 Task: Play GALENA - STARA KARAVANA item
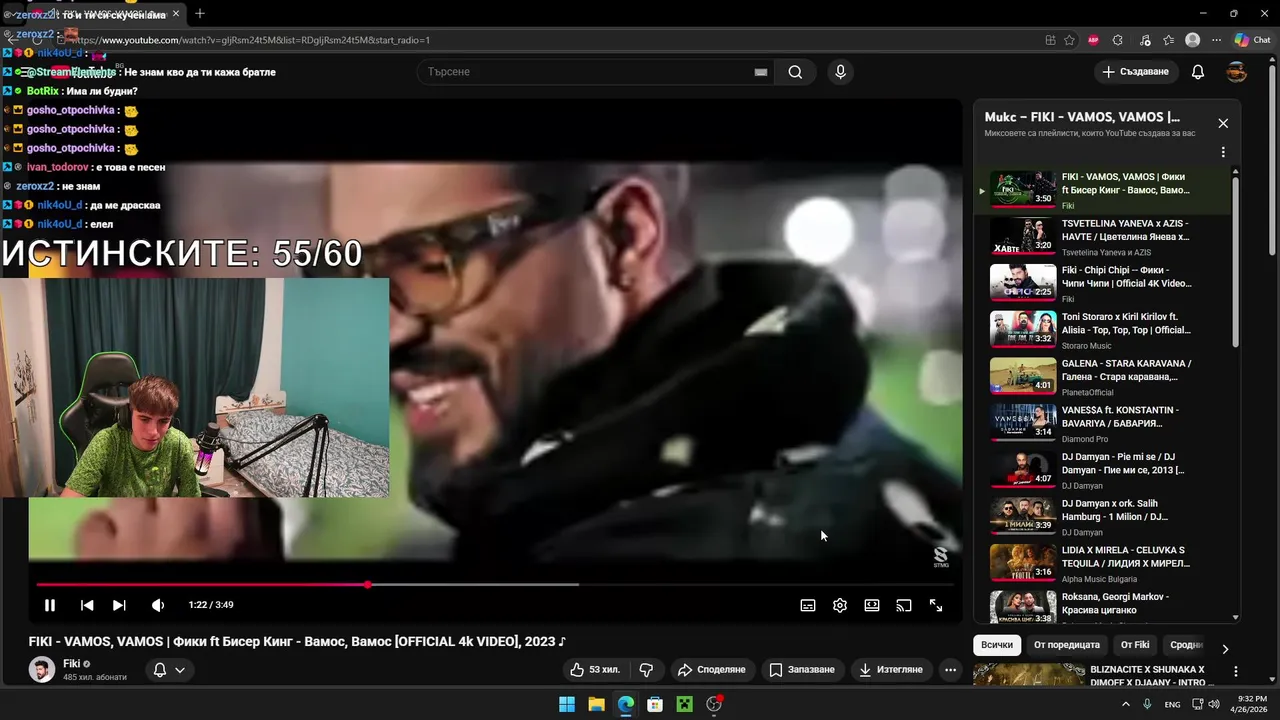(x=1103, y=376)
